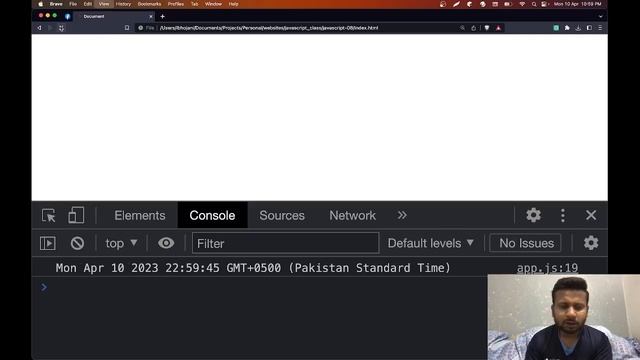Go forward in browser history

[50, 28]
